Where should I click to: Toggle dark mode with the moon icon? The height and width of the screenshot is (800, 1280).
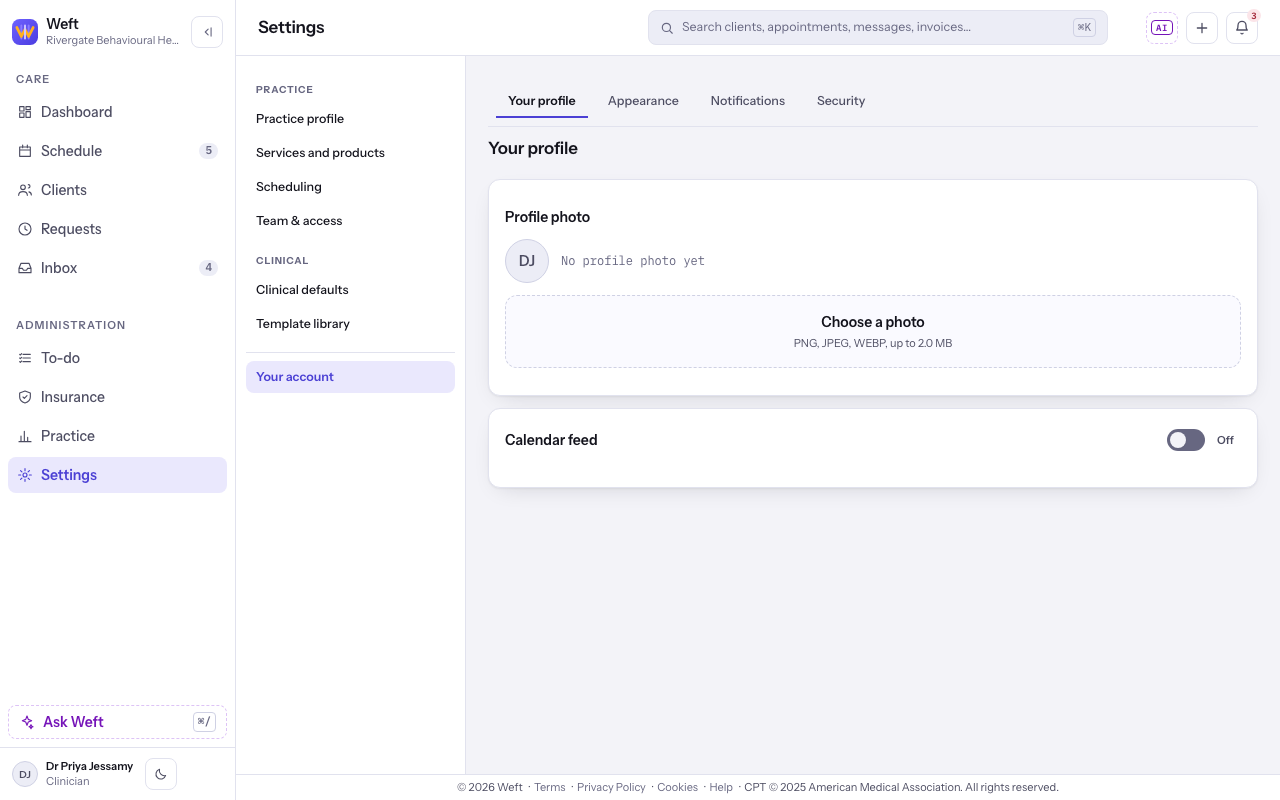[161, 774]
